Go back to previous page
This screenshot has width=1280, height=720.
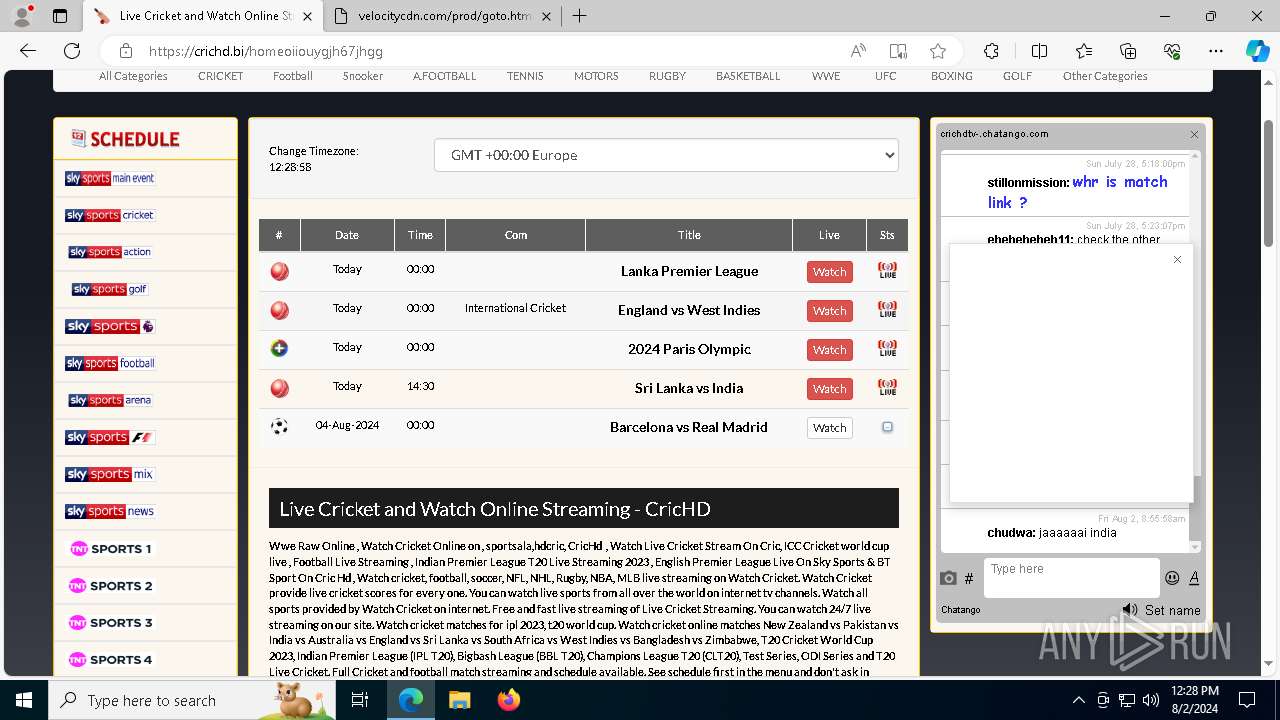(28, 51)
